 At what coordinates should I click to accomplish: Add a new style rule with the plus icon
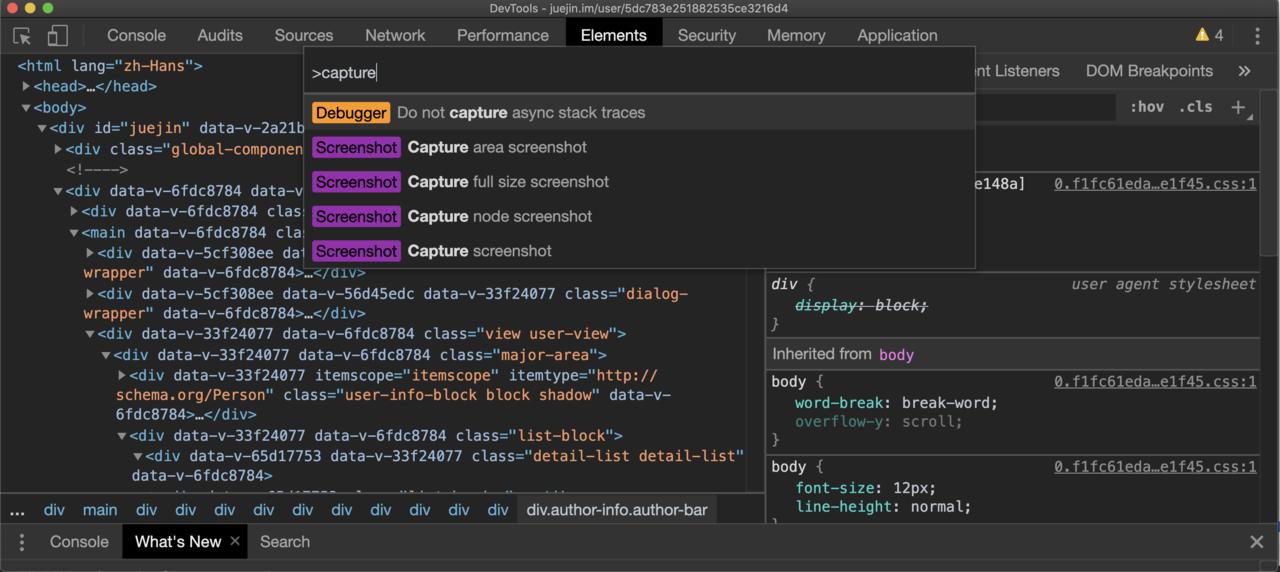click(x=1238, y=107)
